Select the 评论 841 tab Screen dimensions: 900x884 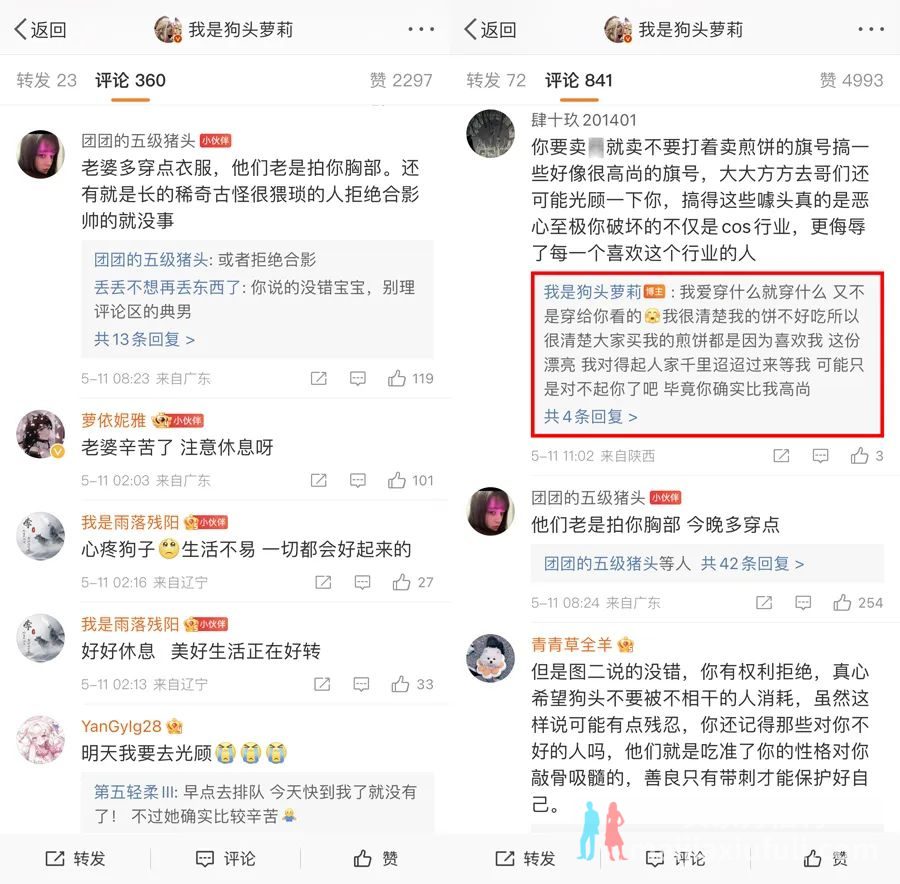click(579, 80)
